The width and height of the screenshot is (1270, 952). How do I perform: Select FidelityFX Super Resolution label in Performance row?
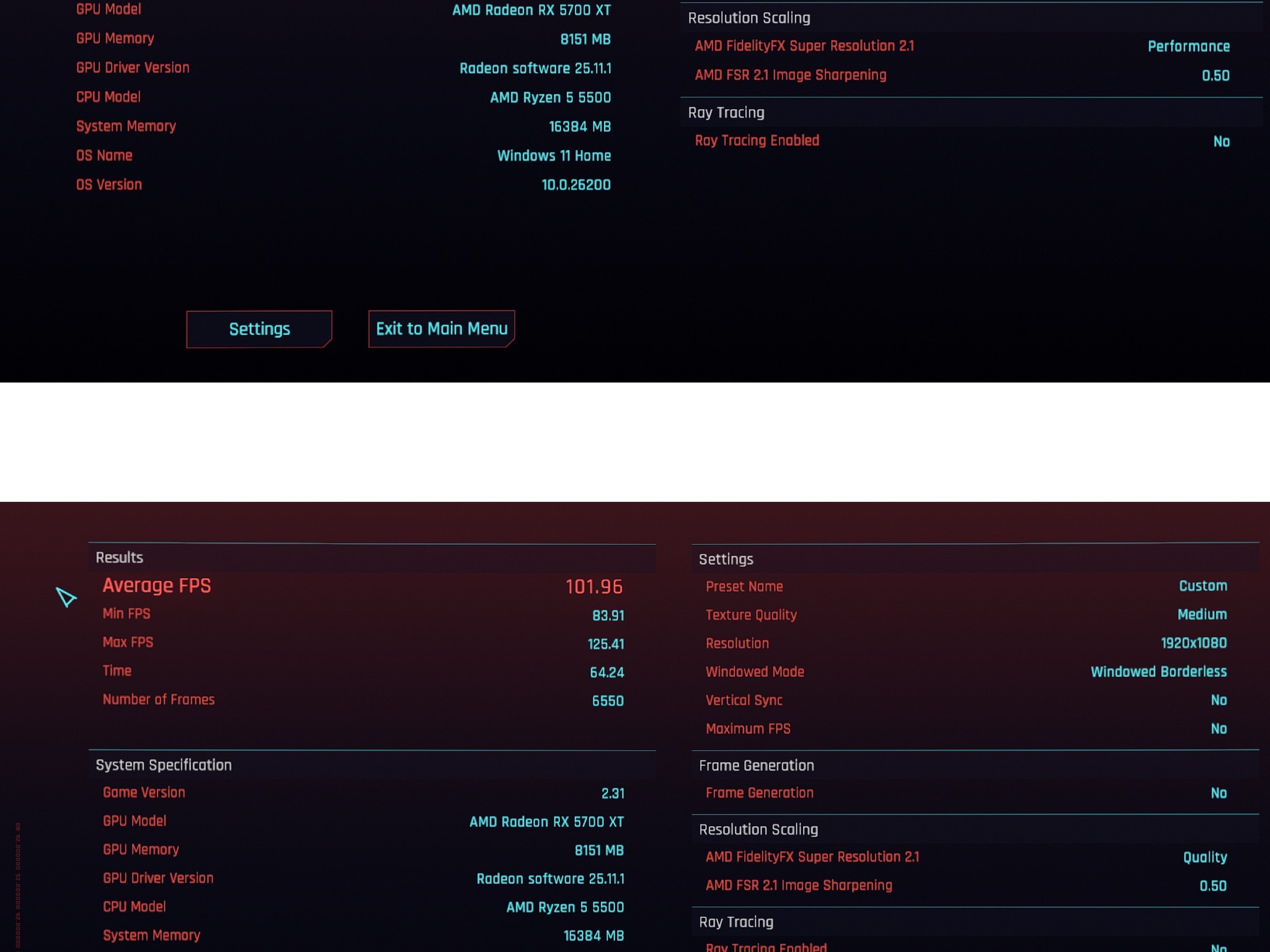click(x=804, y=46)
